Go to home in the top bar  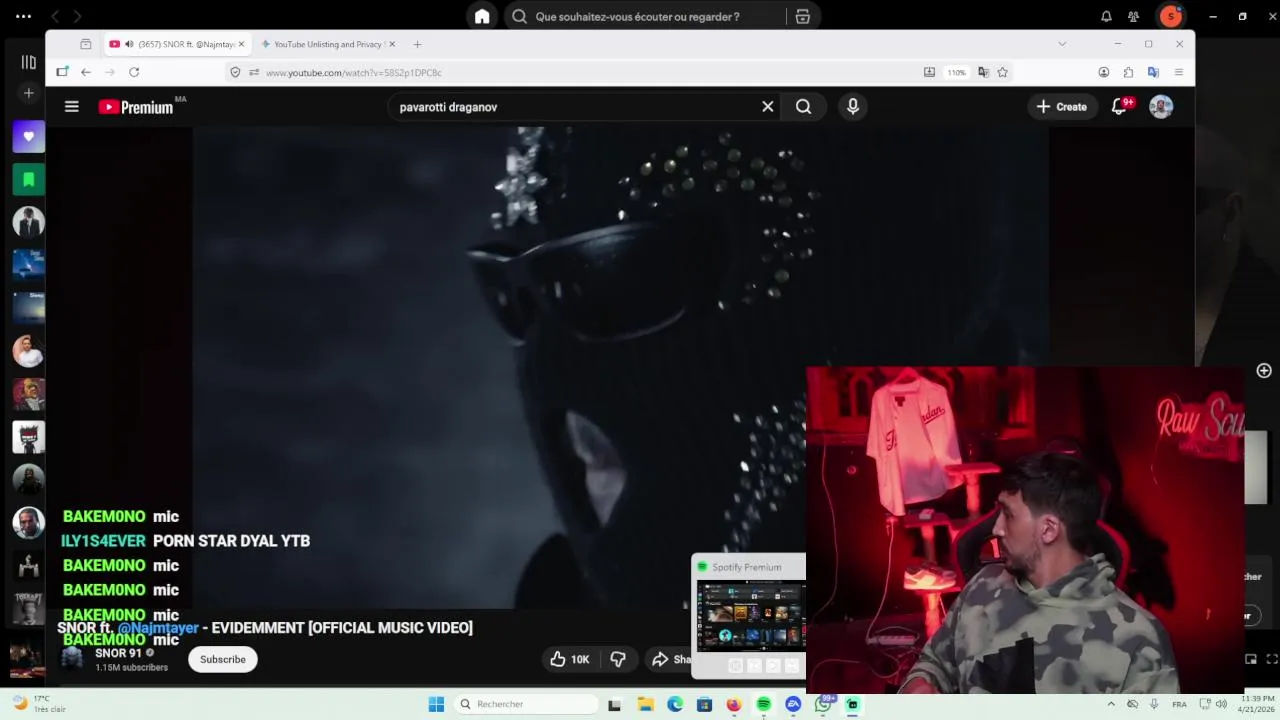tap(482, 16)
